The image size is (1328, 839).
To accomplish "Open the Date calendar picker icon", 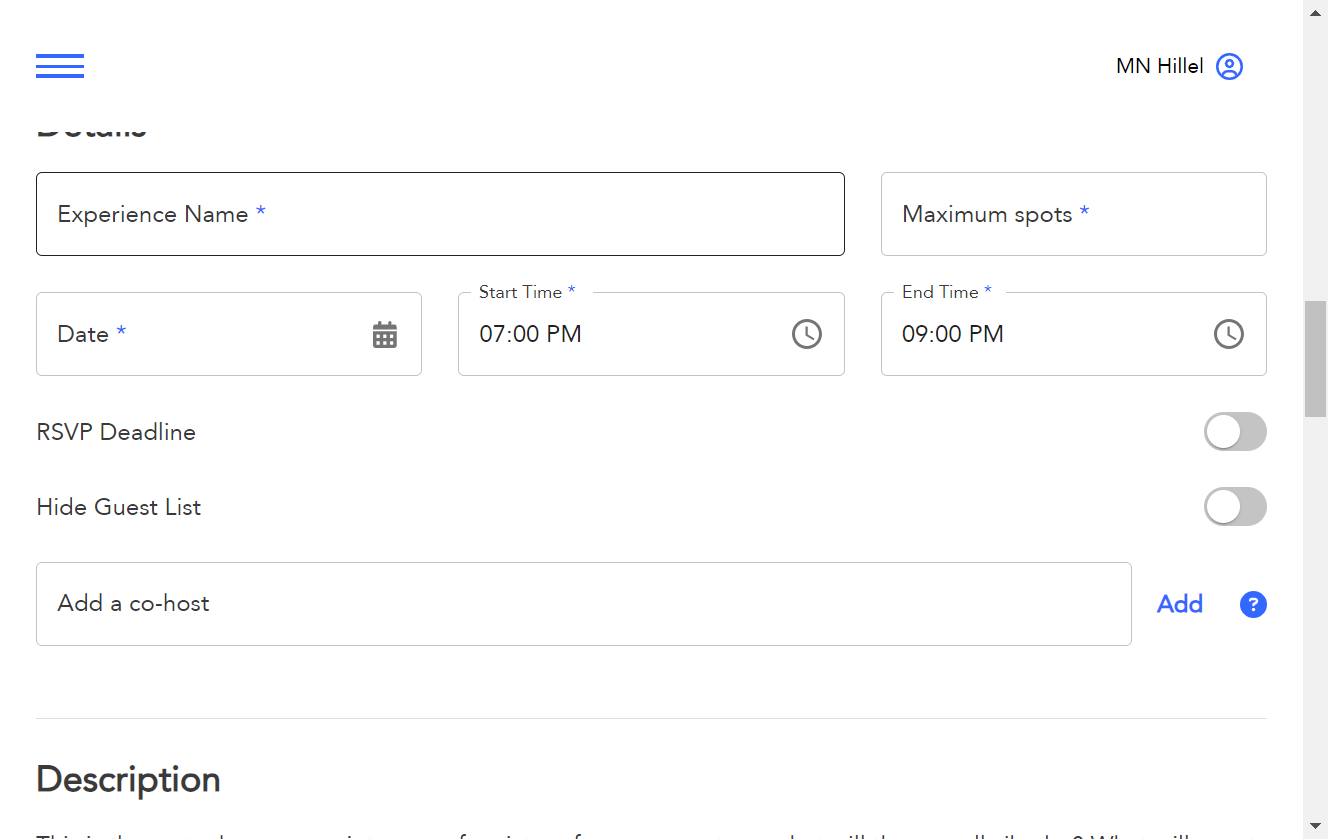I will pos(385,335).
